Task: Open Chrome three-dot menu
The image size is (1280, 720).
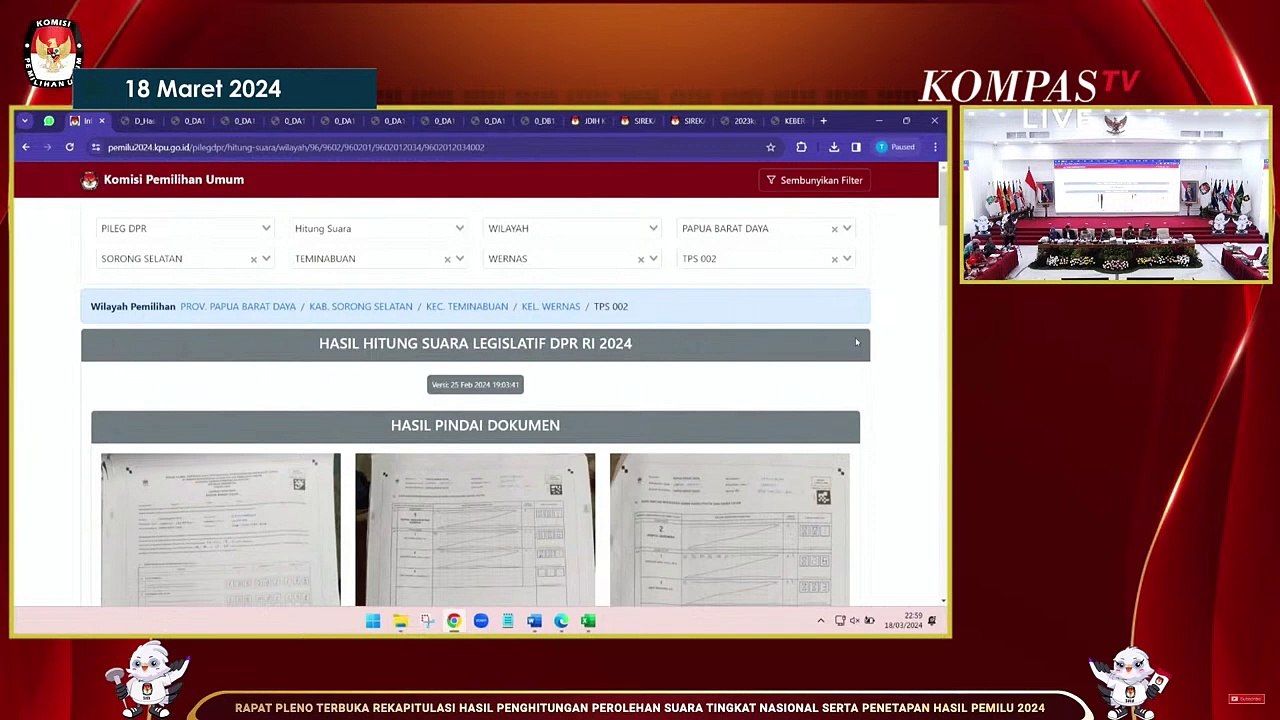Action: coord(935,147)
